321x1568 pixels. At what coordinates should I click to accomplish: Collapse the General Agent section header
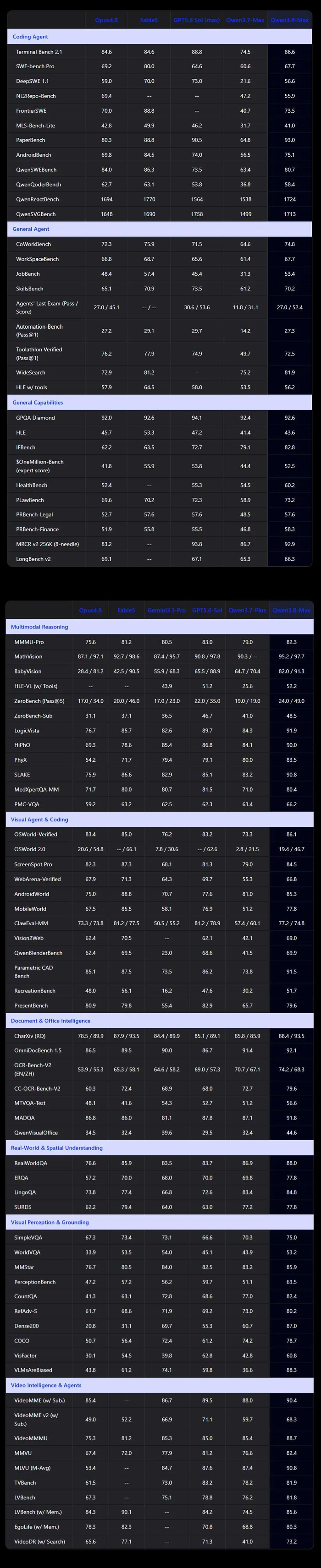click(x=160, y=229)
